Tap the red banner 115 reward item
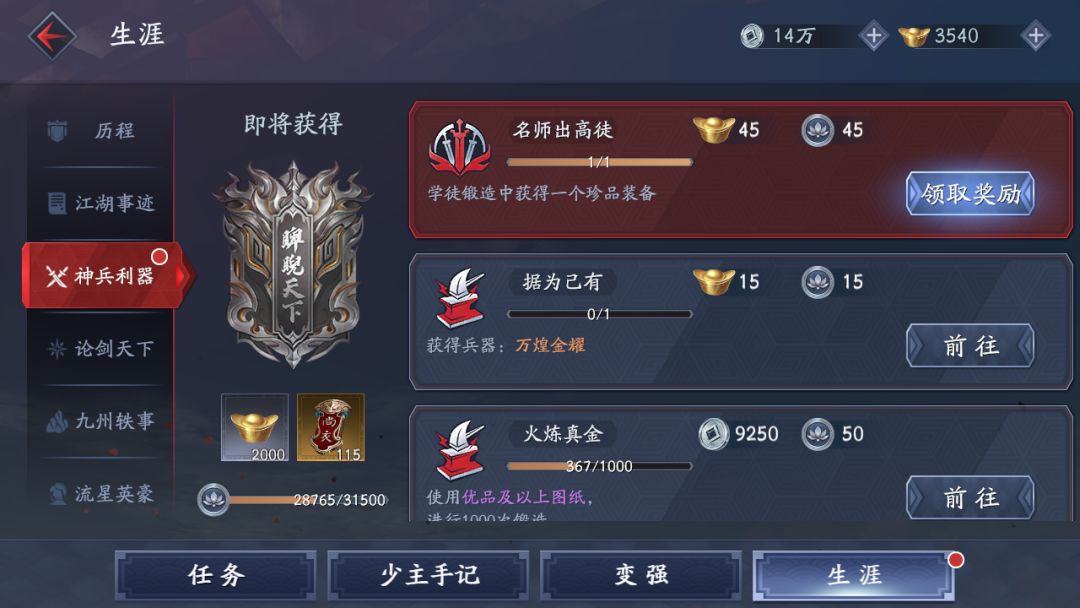 click(331, 427)
